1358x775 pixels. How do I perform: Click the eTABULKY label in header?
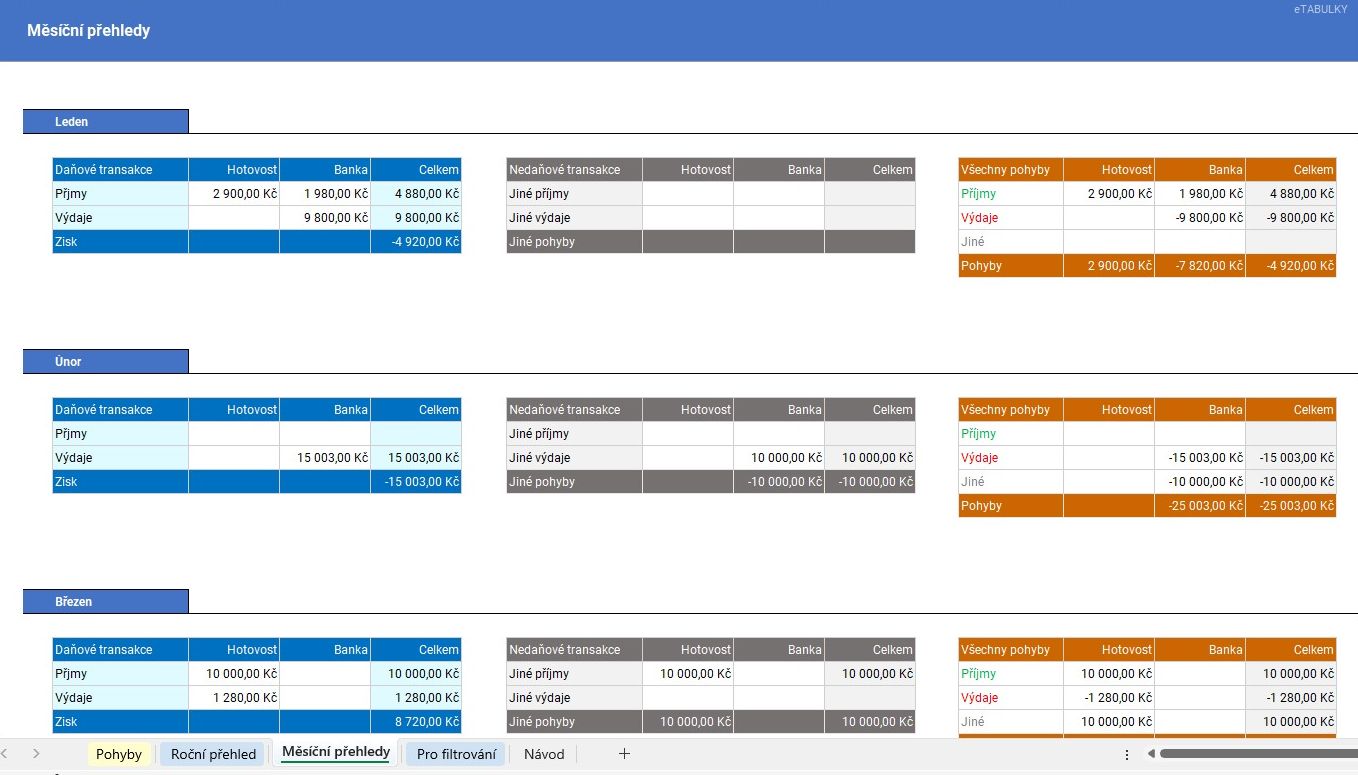click(x=1320, y=9)
